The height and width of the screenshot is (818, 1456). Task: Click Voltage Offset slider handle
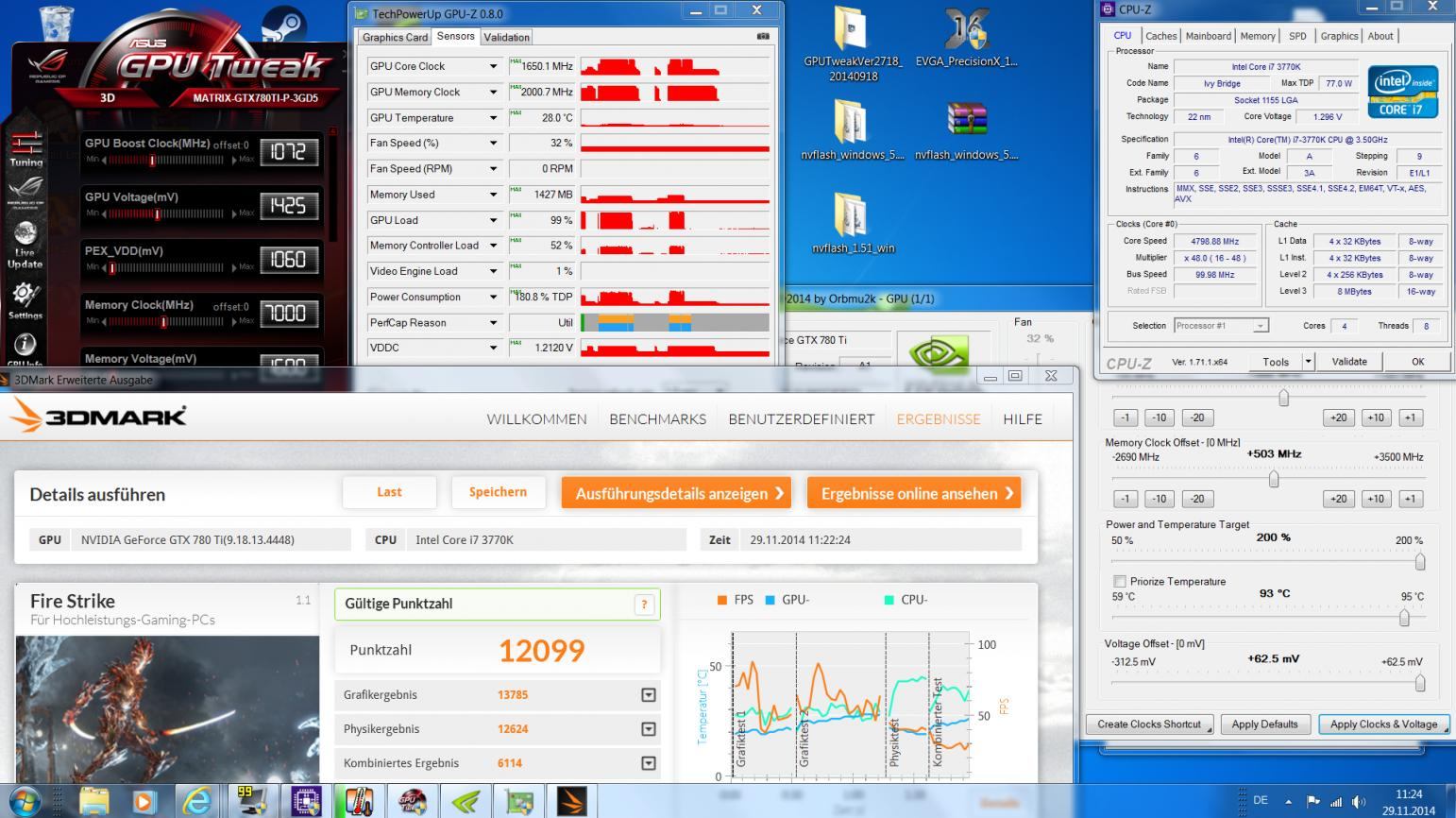(1420, 682)
